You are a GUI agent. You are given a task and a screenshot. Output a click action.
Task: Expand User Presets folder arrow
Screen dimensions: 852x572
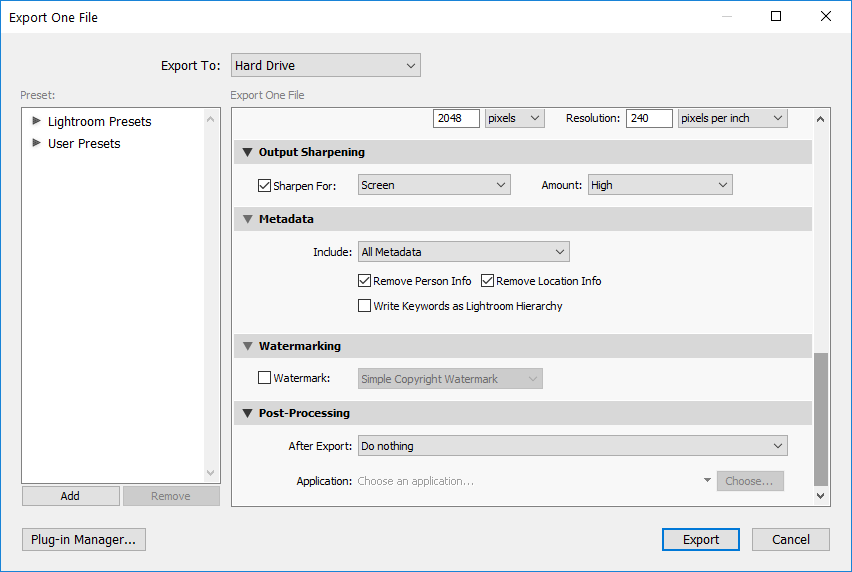[x=37, y=143]
